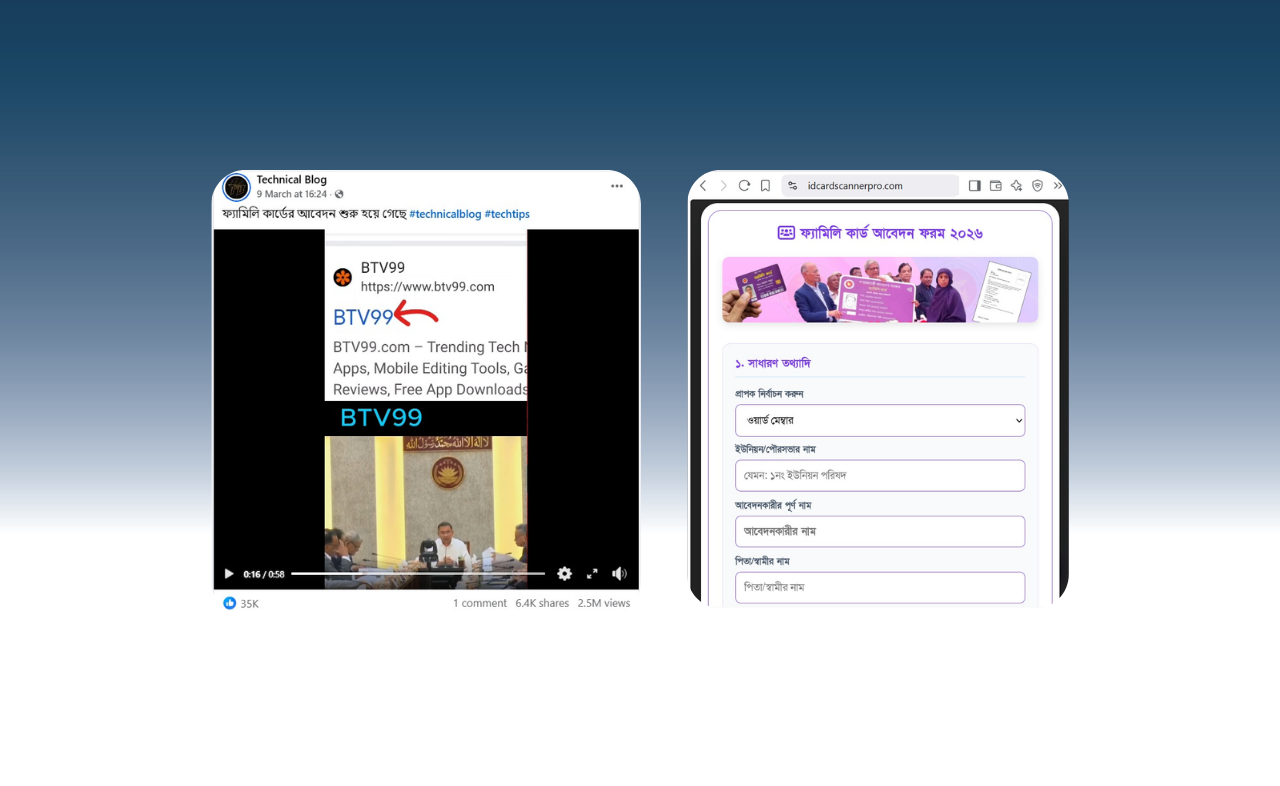Mute the video volume
The height and width of the screenshot is (786, 1280).
619,574
